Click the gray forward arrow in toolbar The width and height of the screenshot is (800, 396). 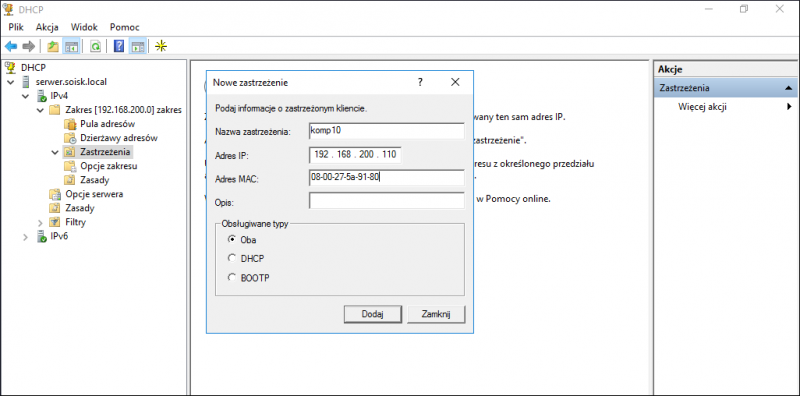pyautogui.click(x=29, y=47)
